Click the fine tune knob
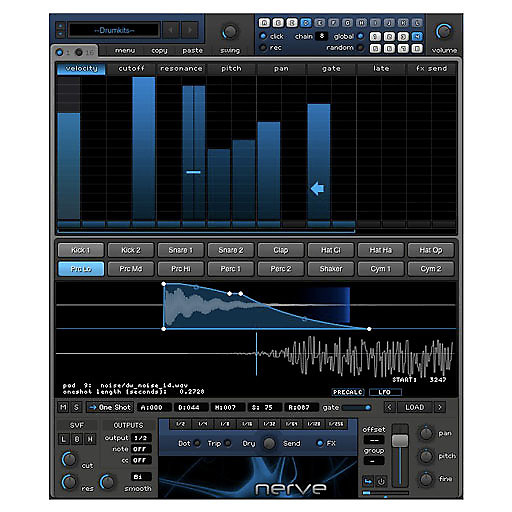This screenshot has height=512, width=512. (426, 479)
